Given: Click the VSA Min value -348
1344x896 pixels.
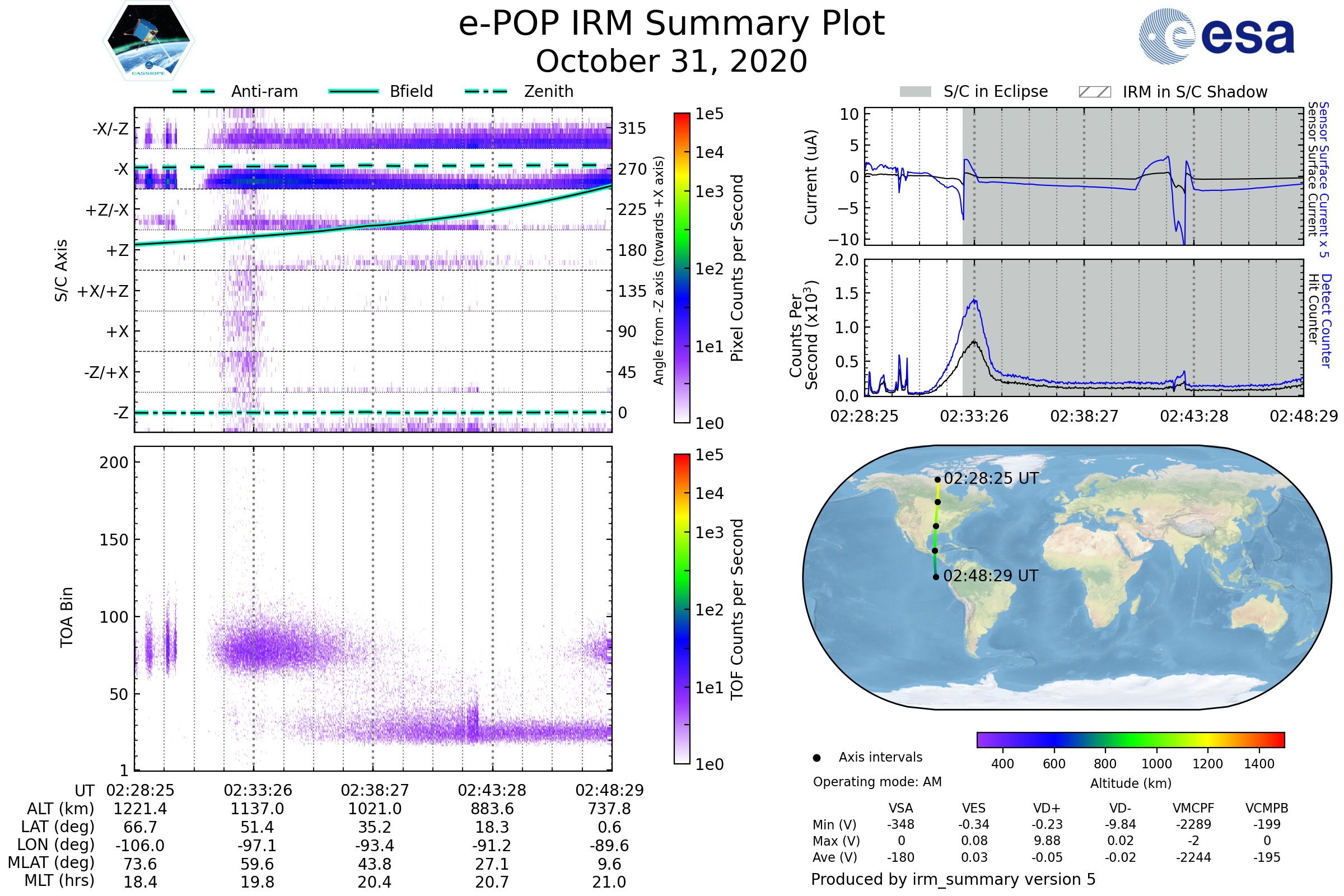Looking at the screenshot, I should pyautogui.click(x=900, y=824).
